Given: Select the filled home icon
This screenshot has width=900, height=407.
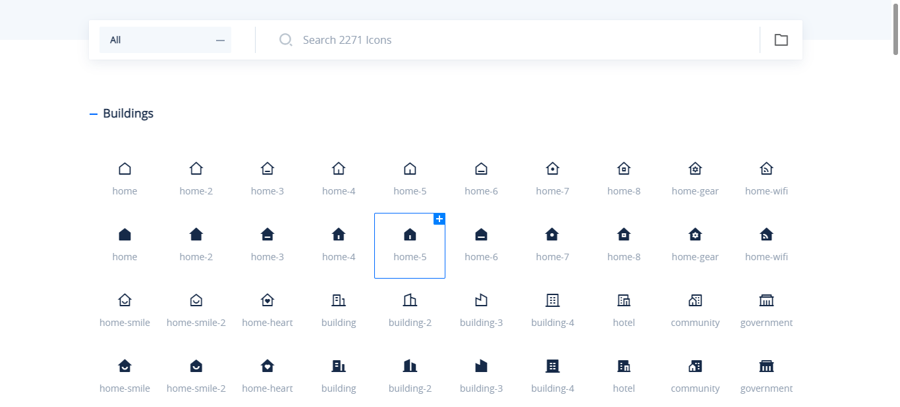Looking at the screenshot, I should click(125, 234).
